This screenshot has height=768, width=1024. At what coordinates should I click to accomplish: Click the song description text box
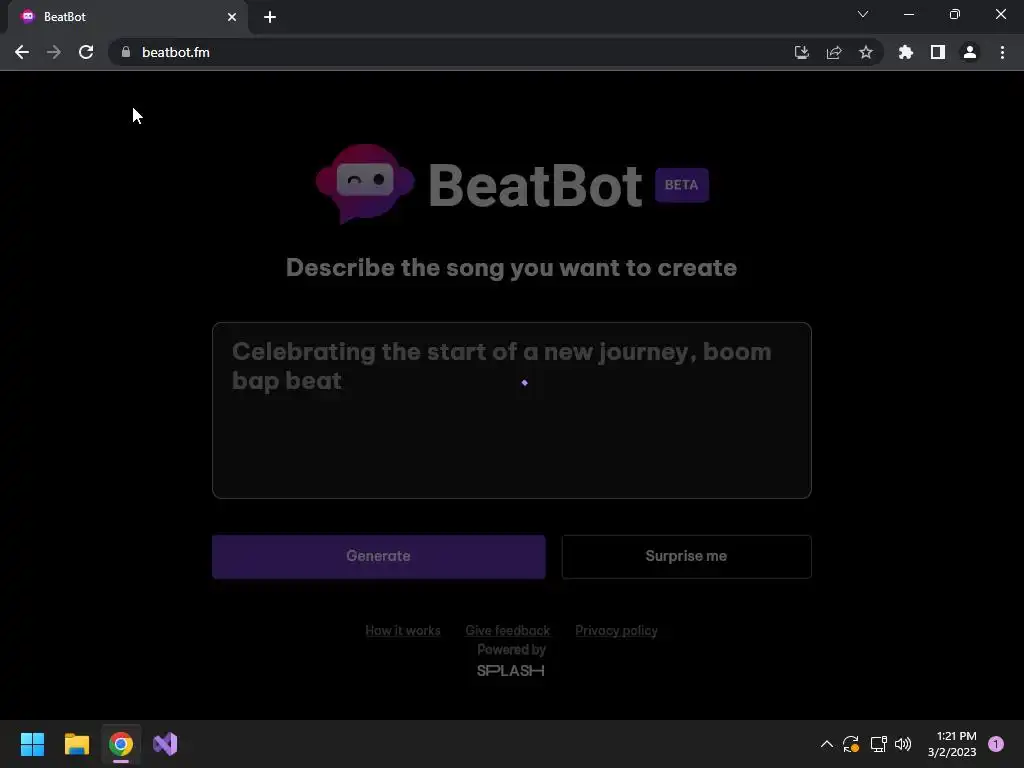pos(512,410)
